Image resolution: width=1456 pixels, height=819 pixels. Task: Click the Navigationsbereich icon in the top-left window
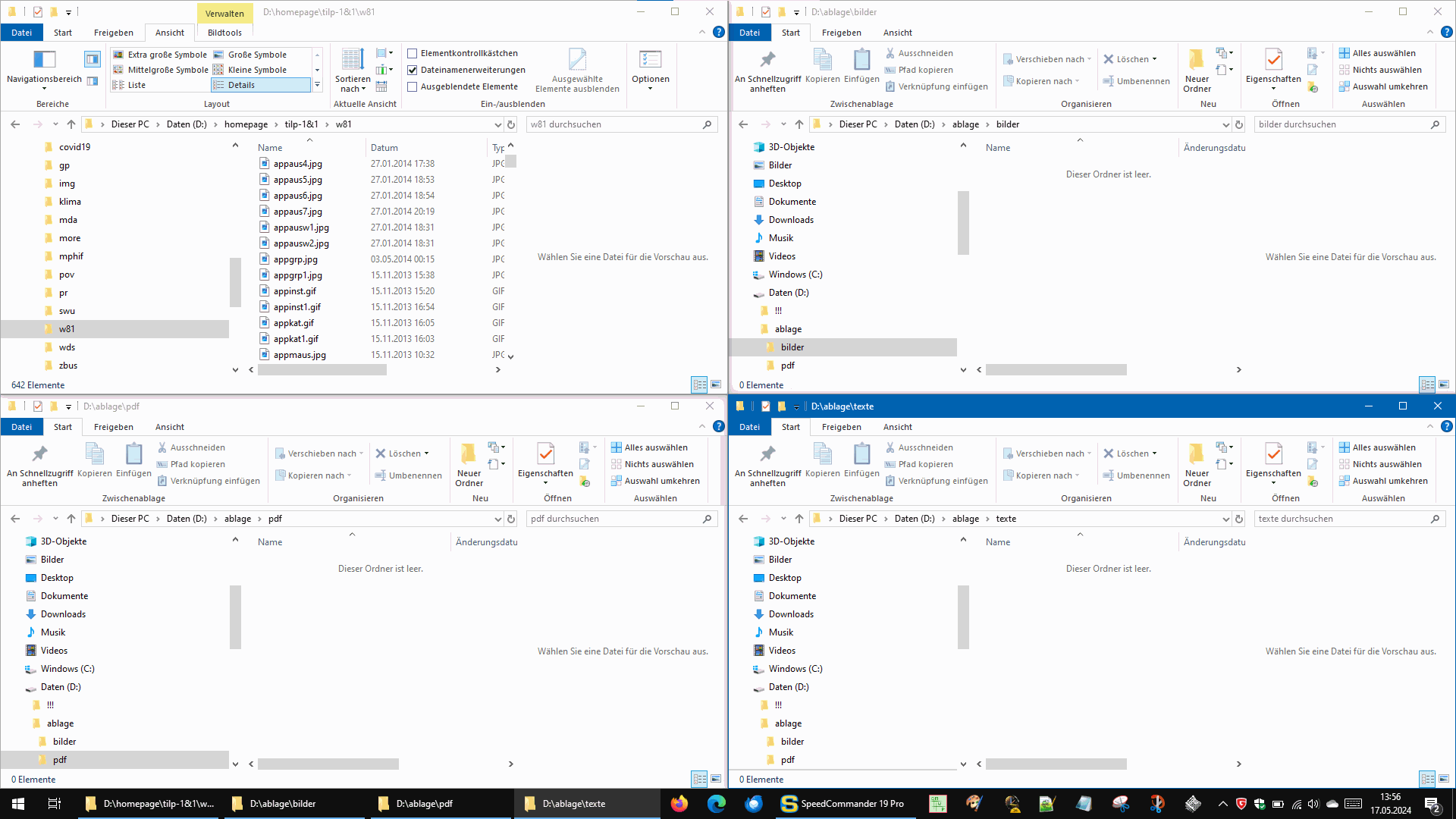click(44, 60)
